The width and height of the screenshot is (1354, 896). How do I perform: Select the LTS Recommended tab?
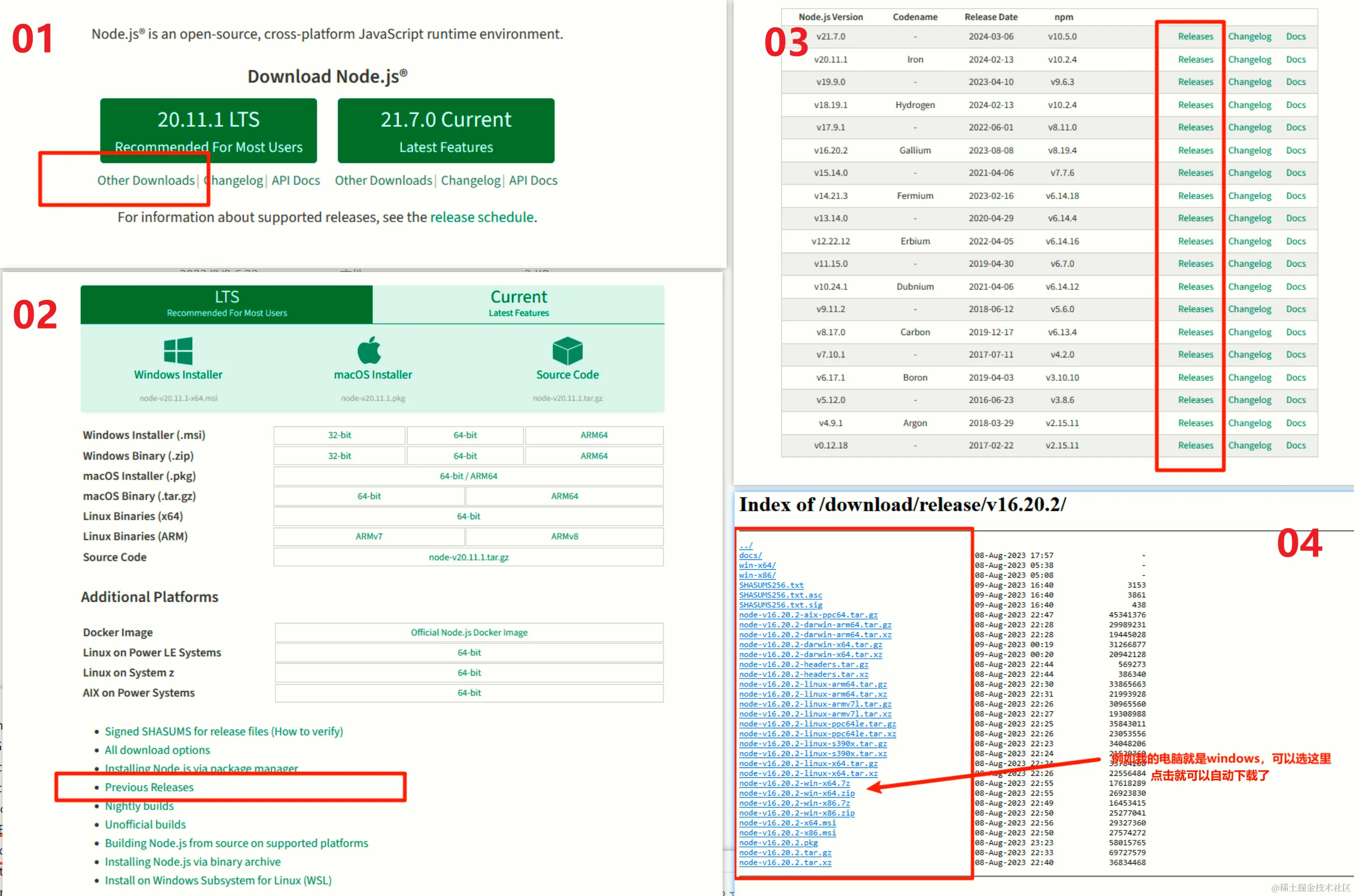[227, 303]
